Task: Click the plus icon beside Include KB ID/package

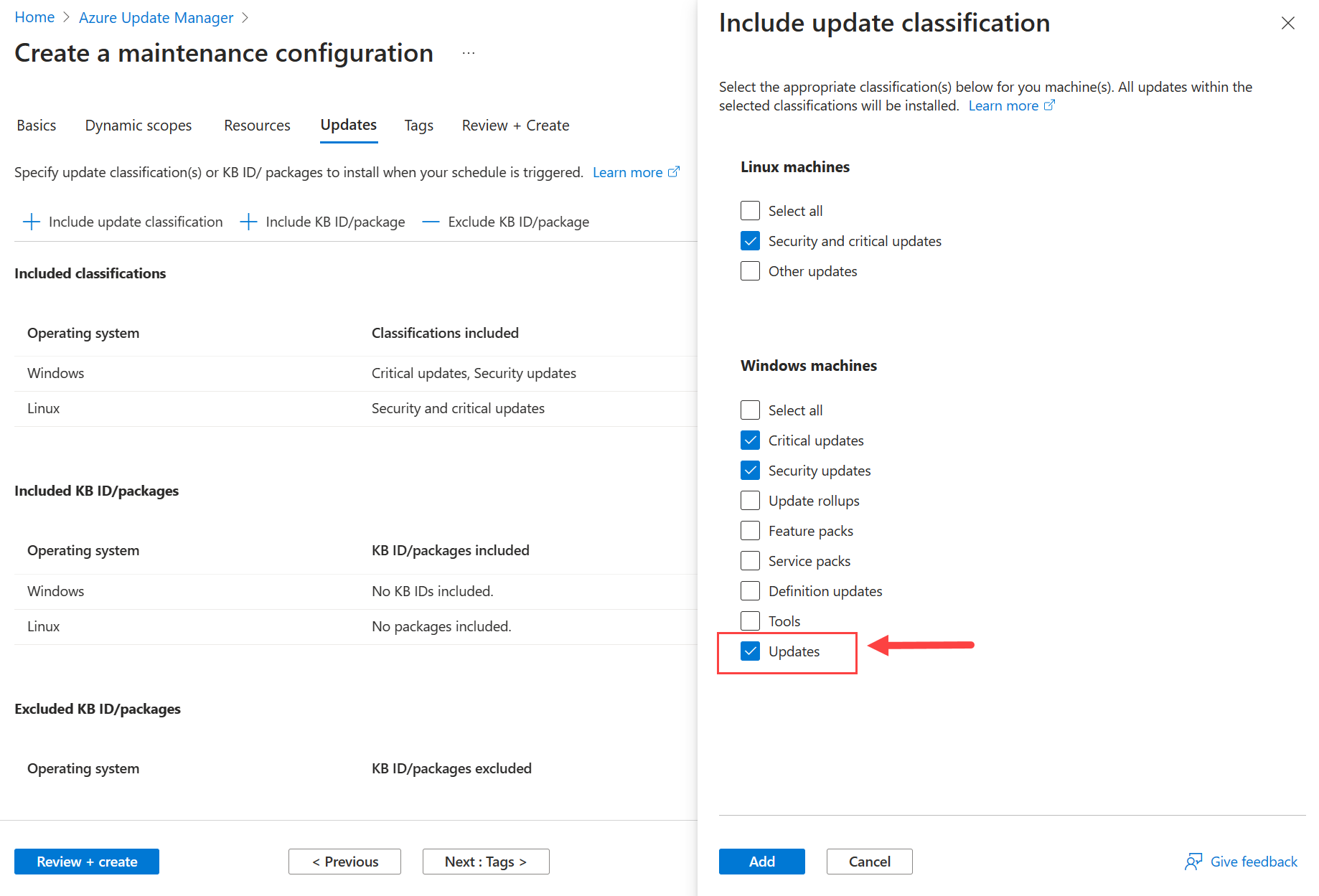Action: click(248, 222)
